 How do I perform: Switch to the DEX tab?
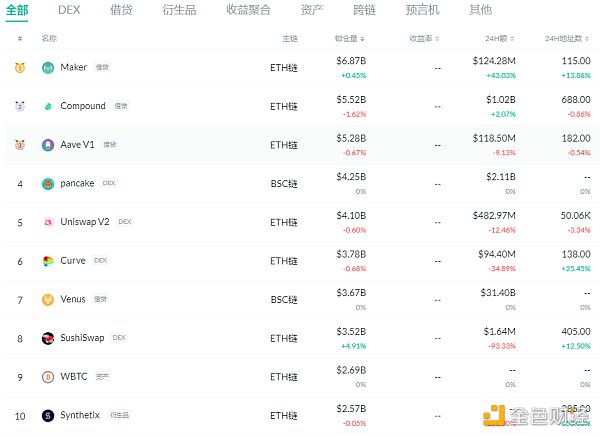69,10
